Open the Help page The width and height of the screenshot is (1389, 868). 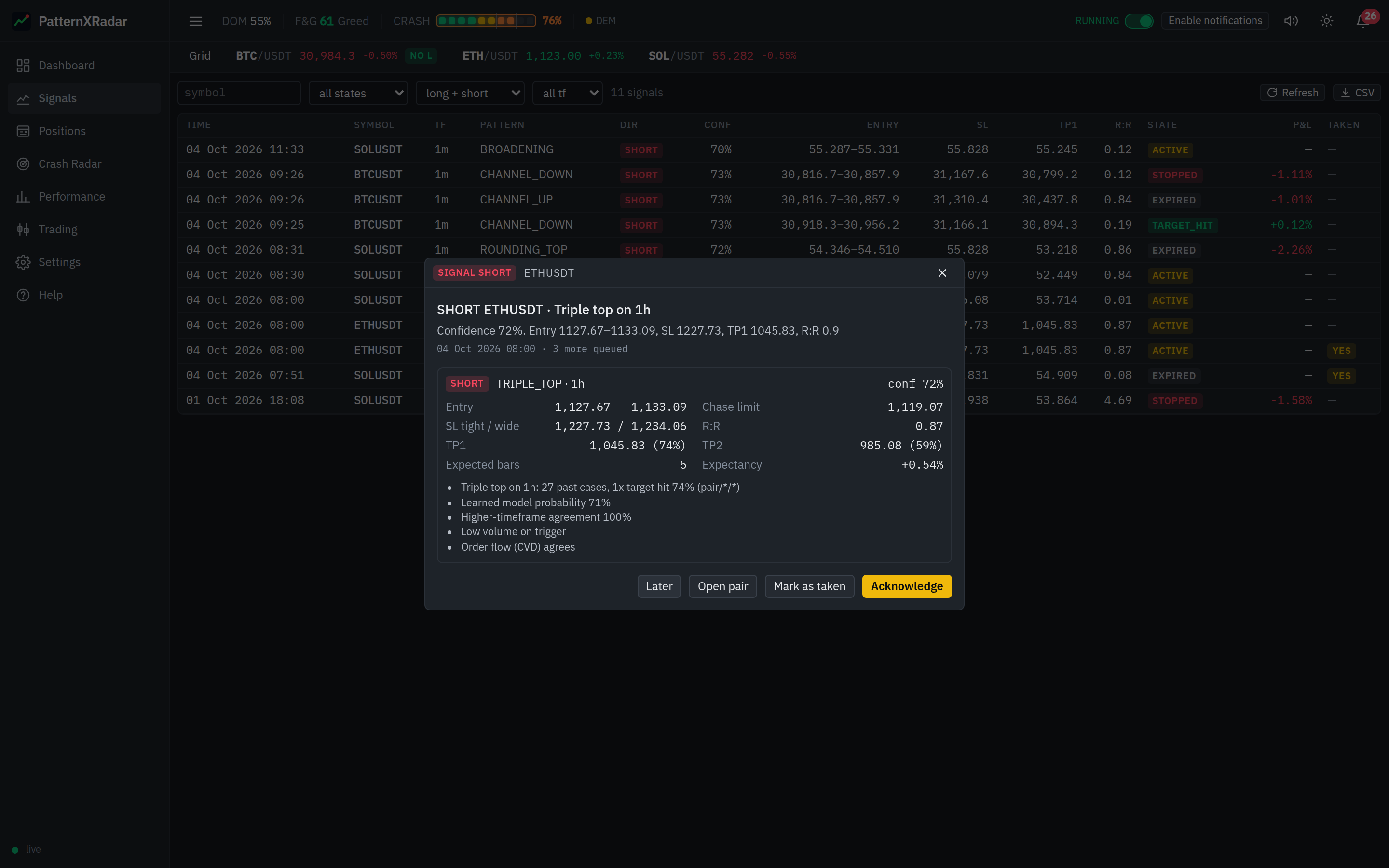click(84, 295)
